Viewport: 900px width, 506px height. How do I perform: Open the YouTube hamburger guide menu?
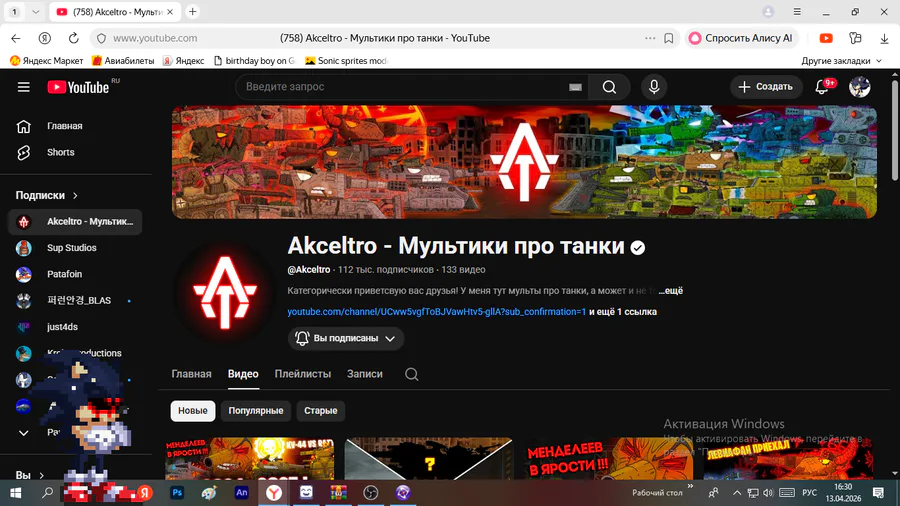click(x=24, y=87)
